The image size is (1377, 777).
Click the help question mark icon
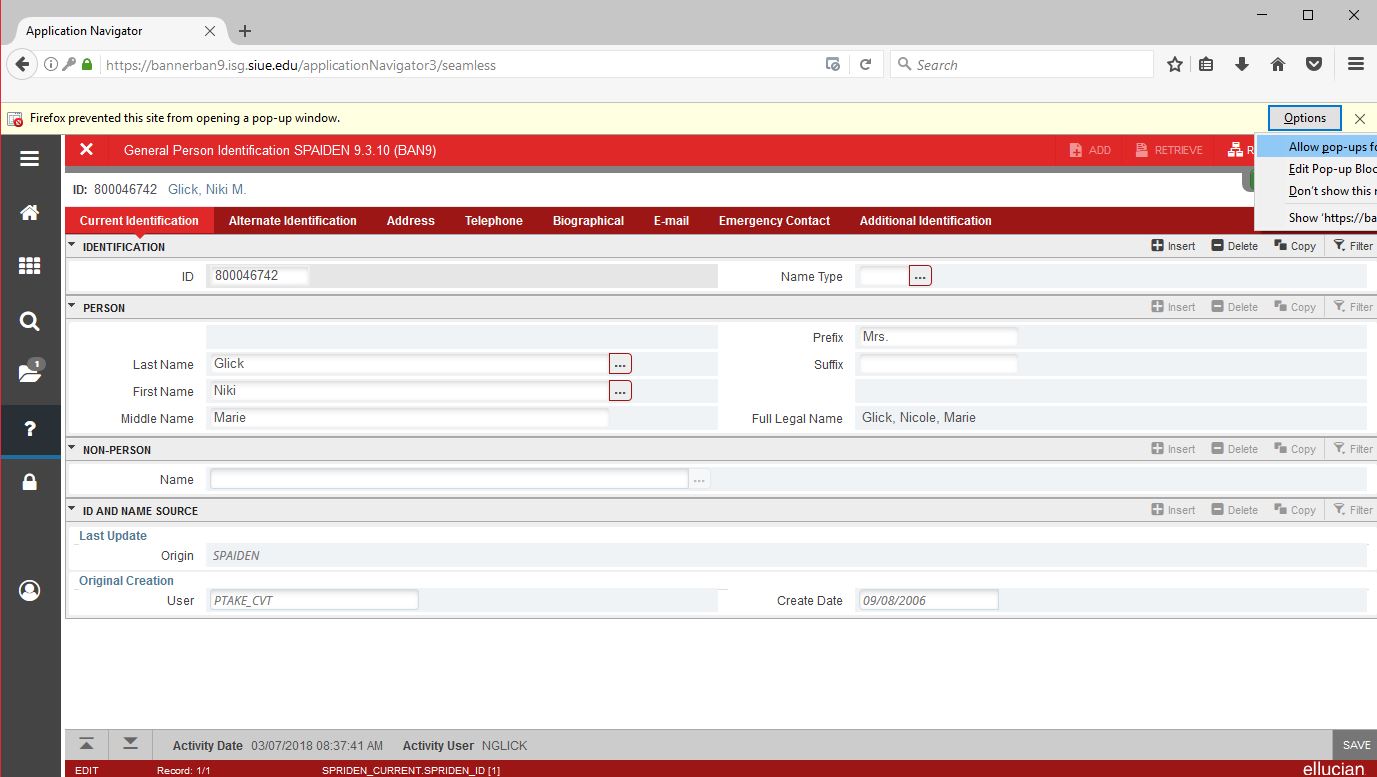30,429
